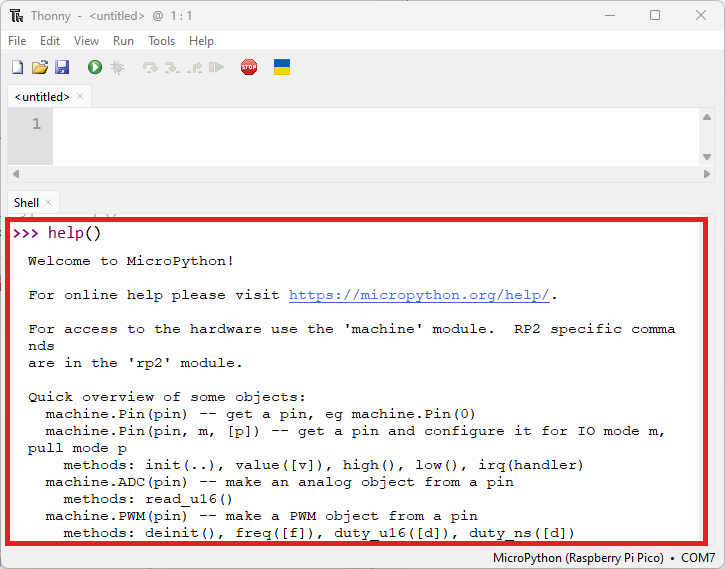The height and width of the screenshot is (569, 725).
Task: Select the <untitled> editor tab
Action: coord(42,97)
